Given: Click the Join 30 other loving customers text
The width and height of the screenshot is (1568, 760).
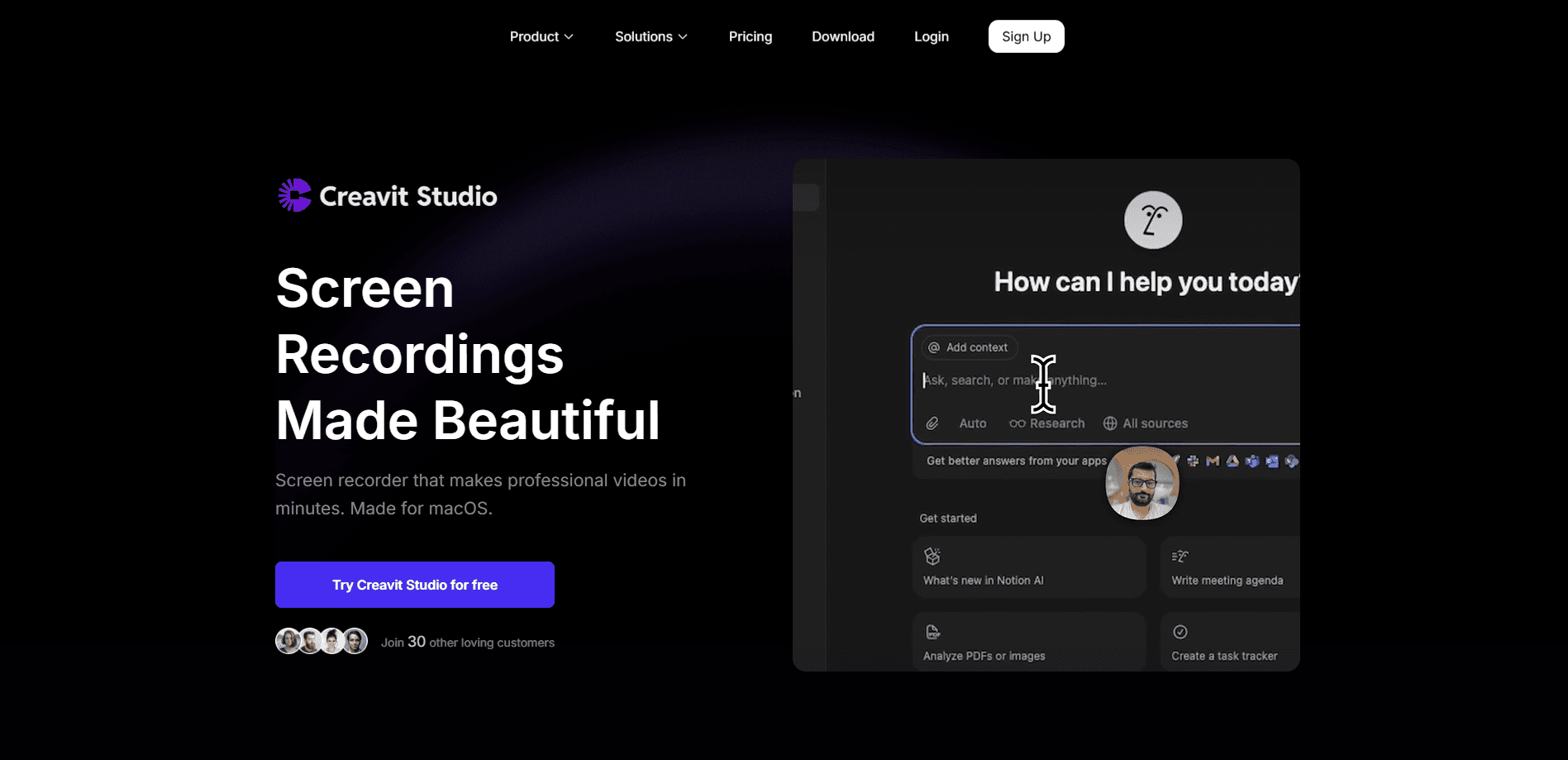Looking at the screenshot, I should click(x=468, y=642).
